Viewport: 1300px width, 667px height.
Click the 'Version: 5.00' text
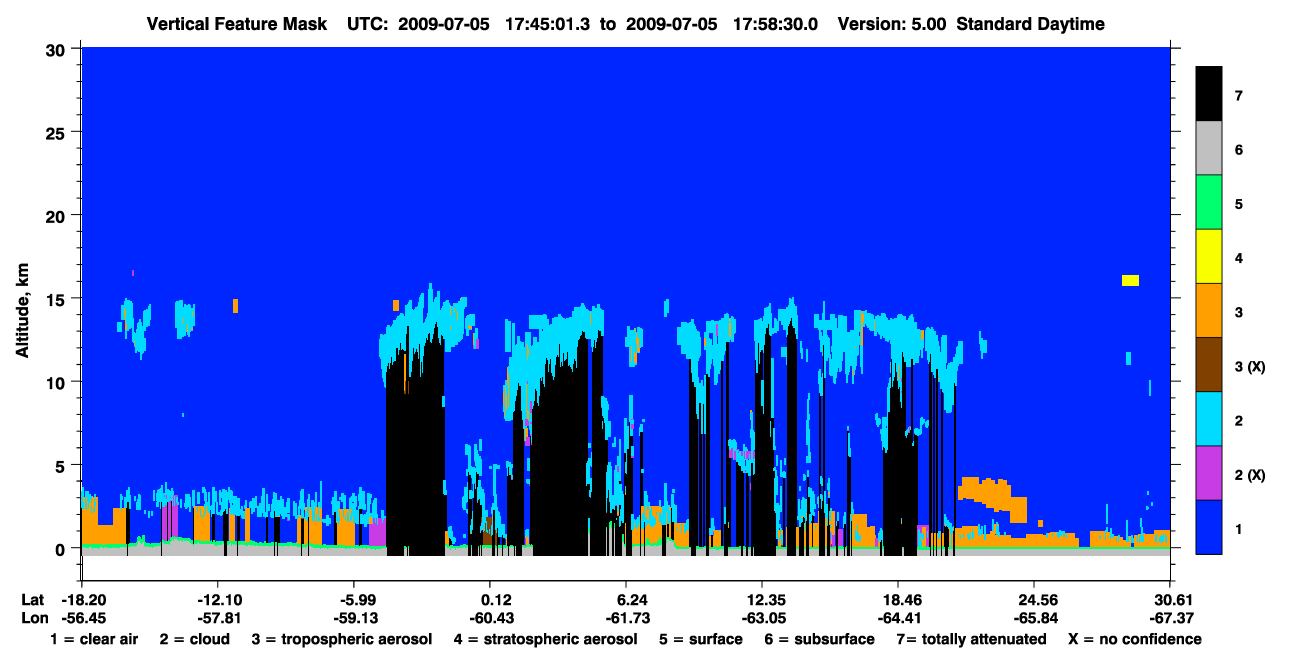tap(892, 24)
